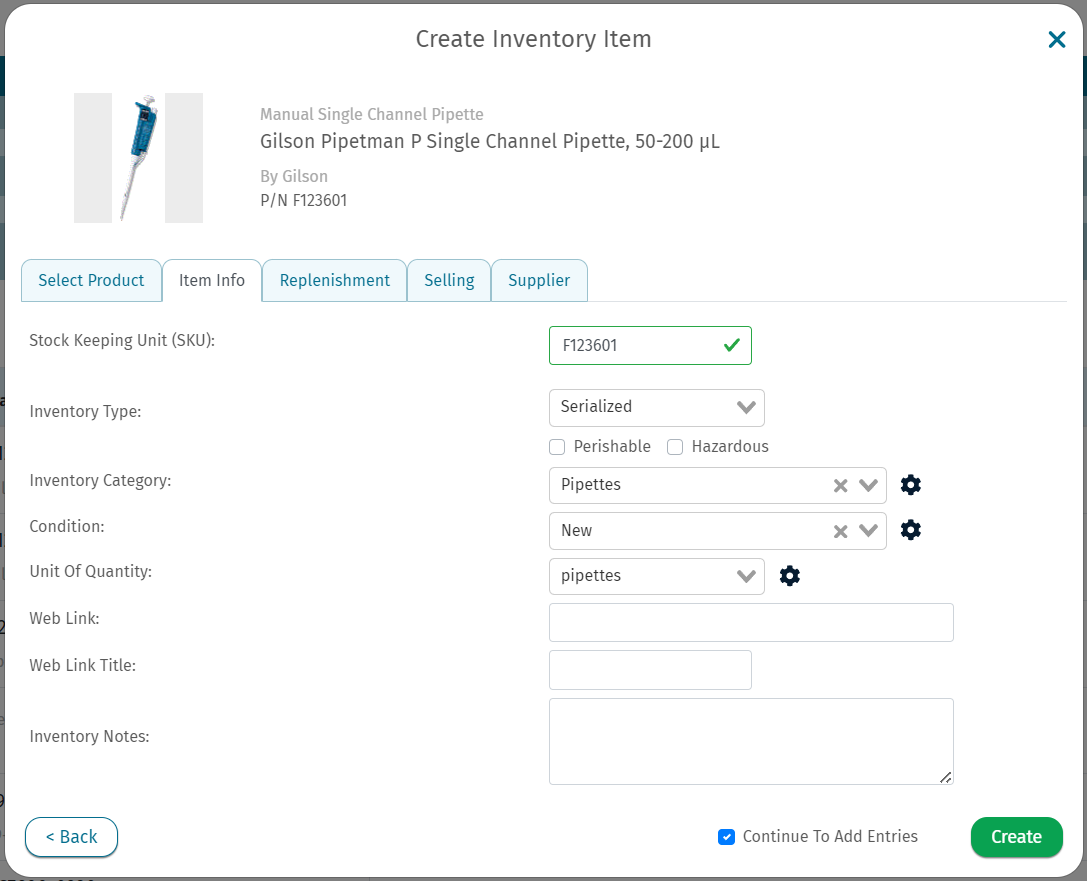Open Inventory Category settings gear
Viewport: 1087px width, 881px height.
910,485
